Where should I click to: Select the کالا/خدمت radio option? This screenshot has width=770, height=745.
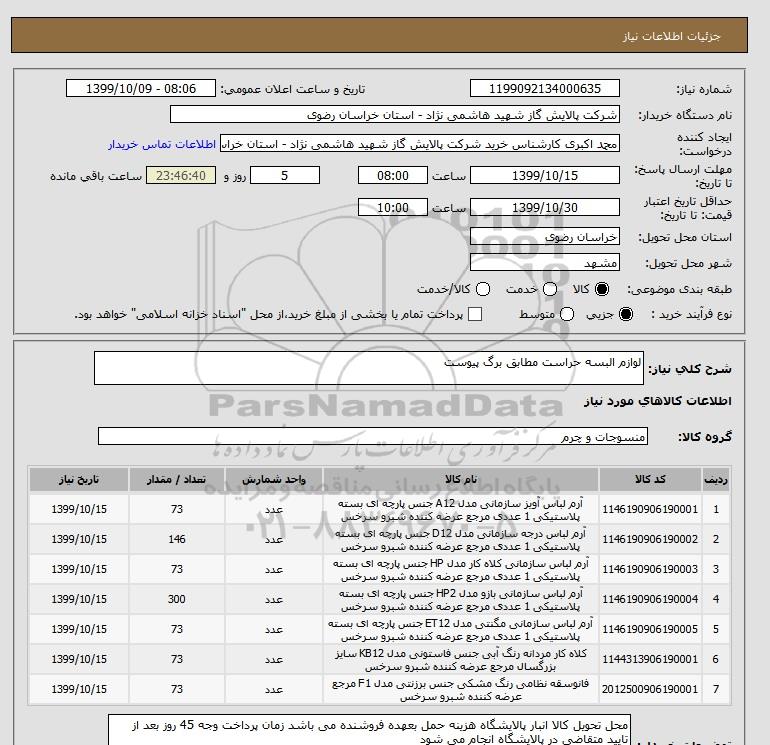483,289
